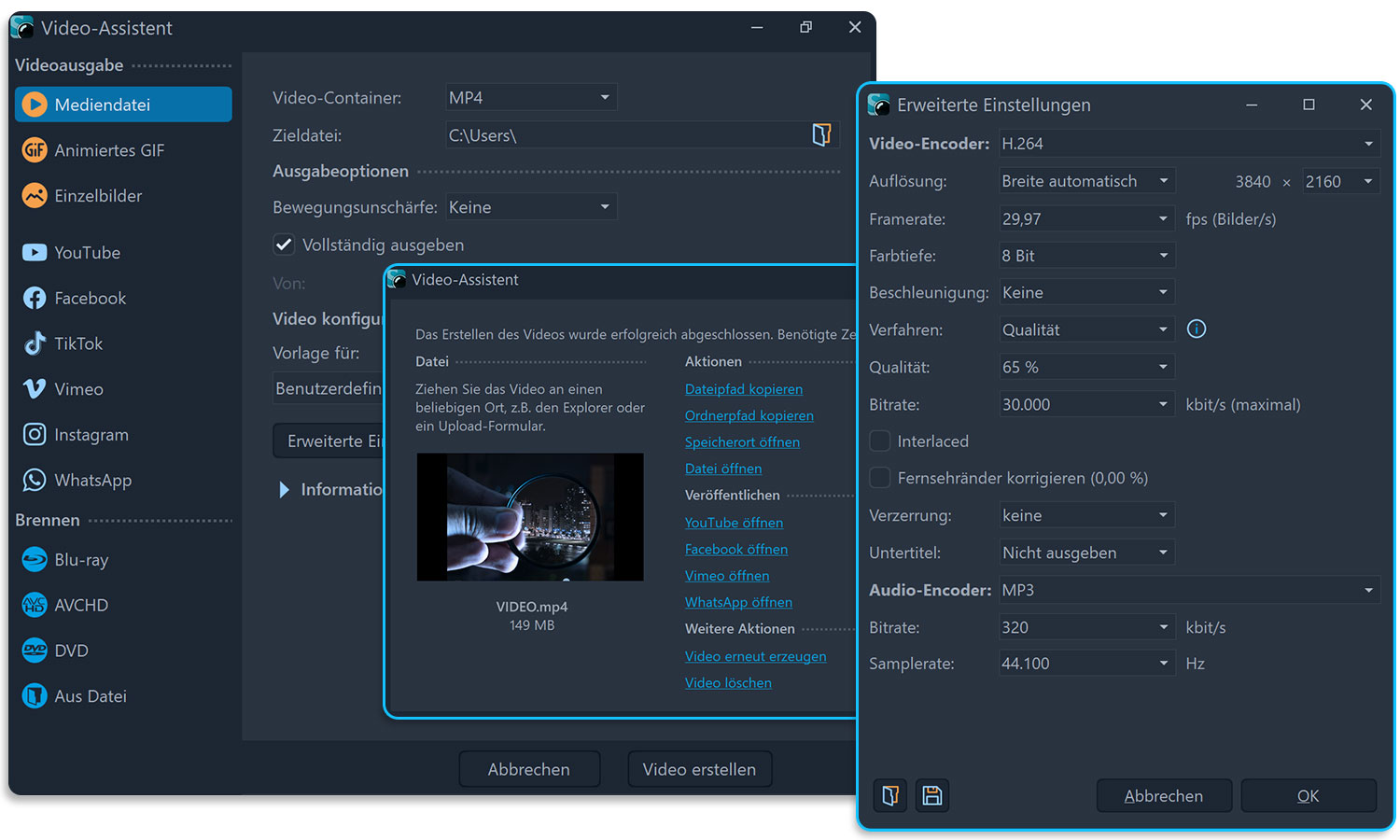
Task: Toggle the Fernsehränder korrigieren checkbox
Action: pyautogui.click(x=879, y=478)
